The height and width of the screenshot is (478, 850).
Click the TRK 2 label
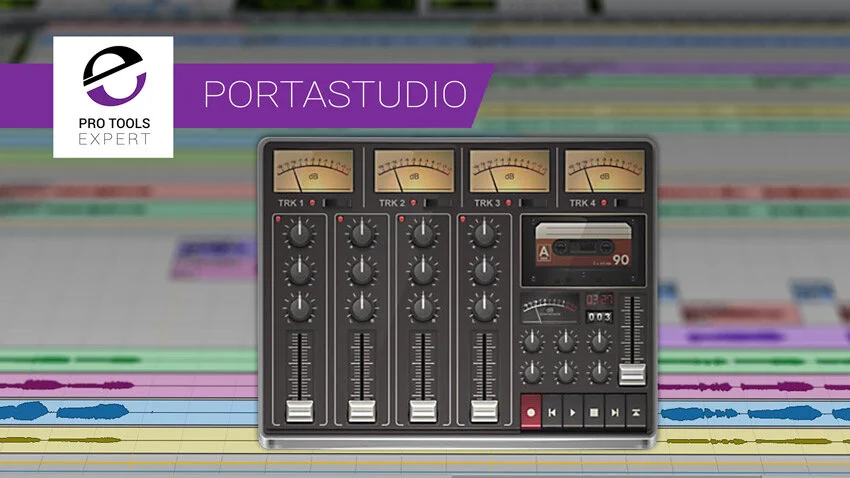point(391,203)
